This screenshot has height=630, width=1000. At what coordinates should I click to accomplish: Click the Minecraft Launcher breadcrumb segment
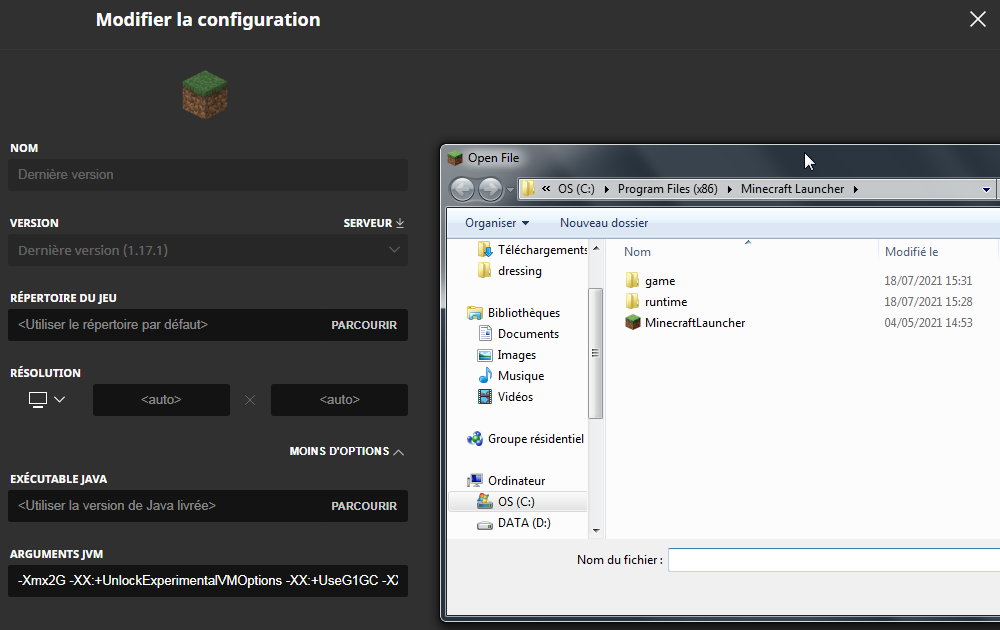click(x=792, y=189)
